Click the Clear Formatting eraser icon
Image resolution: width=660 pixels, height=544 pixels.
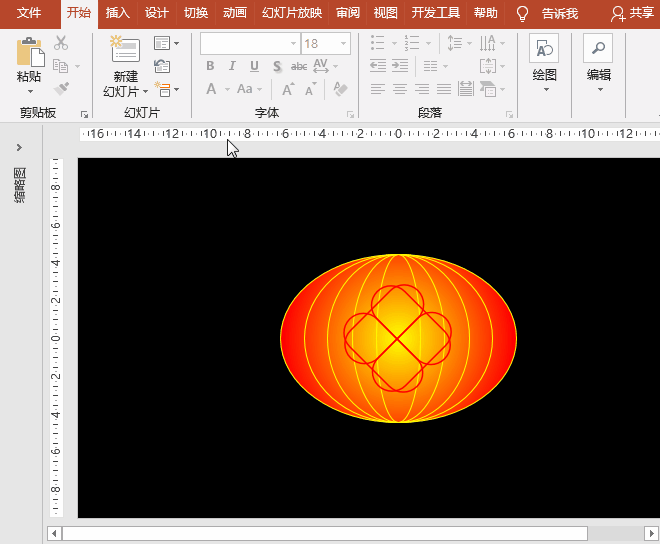tap(340, 89)
